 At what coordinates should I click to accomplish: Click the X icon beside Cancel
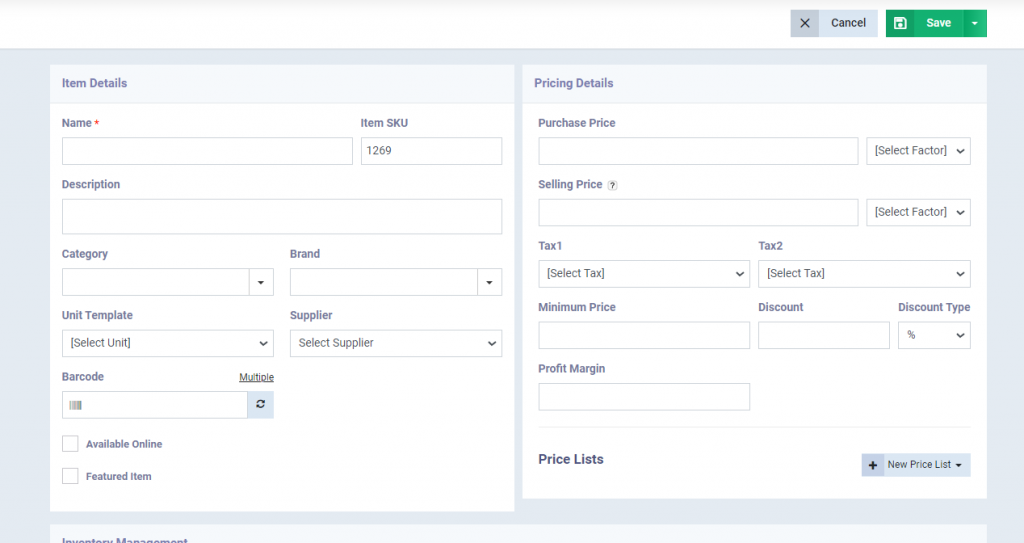coord(805,23)
